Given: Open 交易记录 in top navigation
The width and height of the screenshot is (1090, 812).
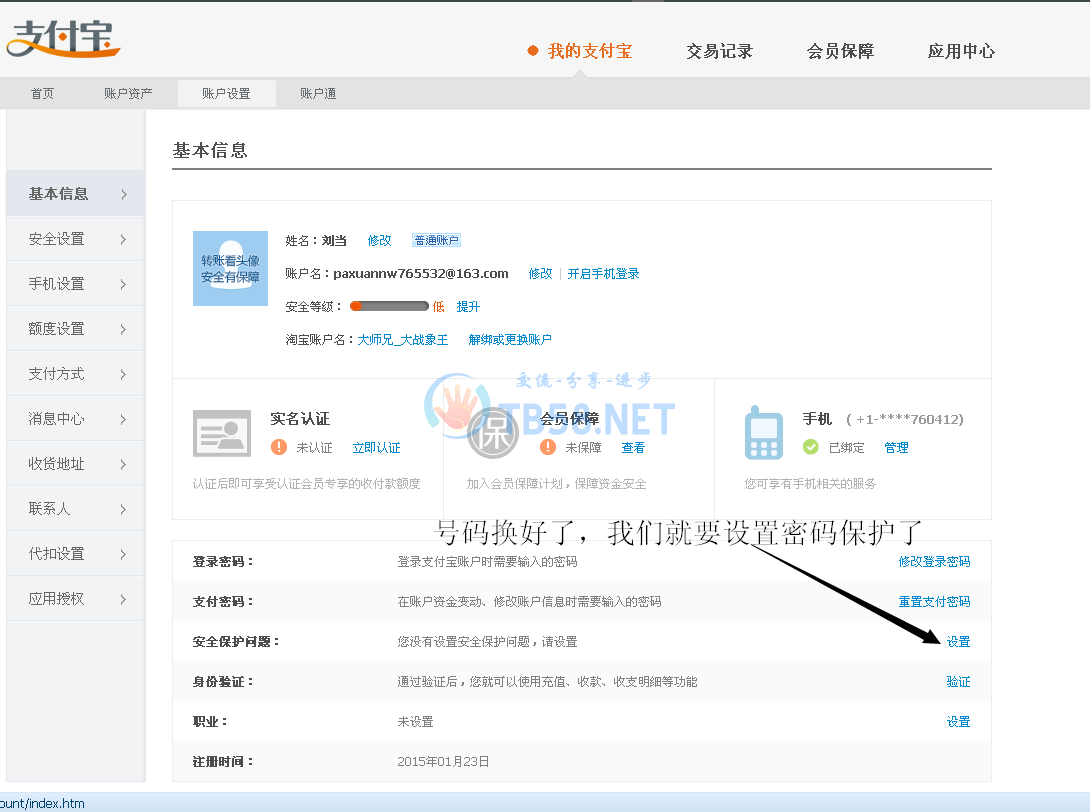Looking at the screenshot, I should tap(719, 51).
